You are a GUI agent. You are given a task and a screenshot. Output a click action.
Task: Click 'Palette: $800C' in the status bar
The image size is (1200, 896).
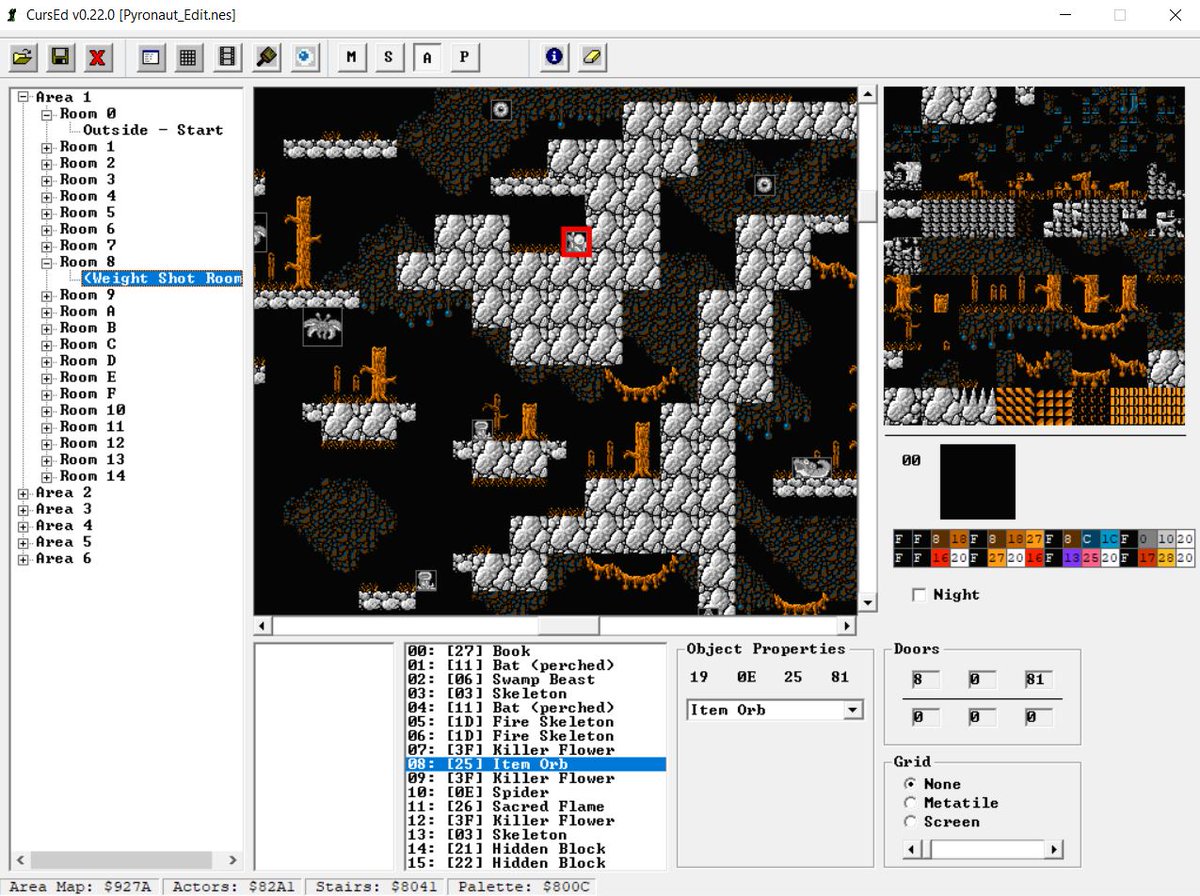[521, 886]
